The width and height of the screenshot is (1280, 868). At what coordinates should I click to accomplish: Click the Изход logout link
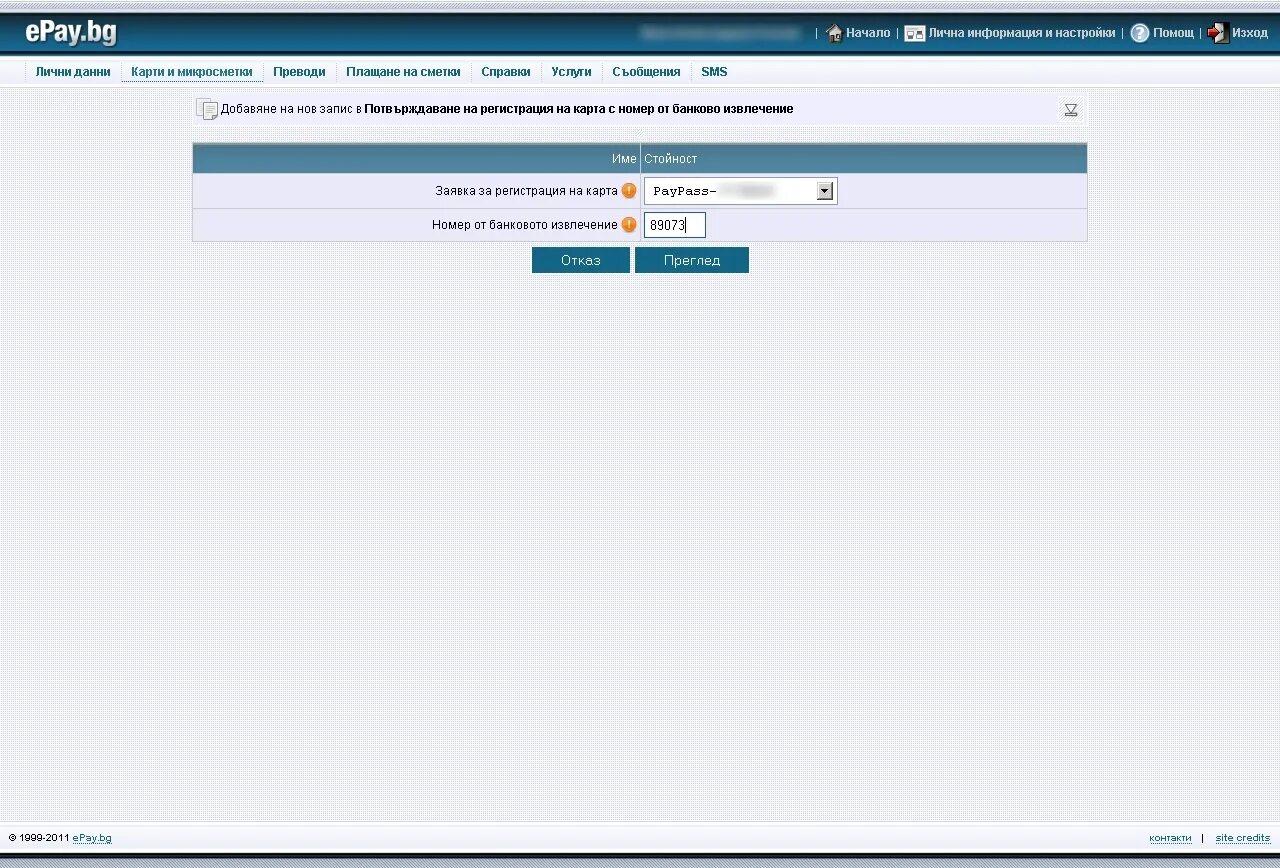click(1249, 33)
